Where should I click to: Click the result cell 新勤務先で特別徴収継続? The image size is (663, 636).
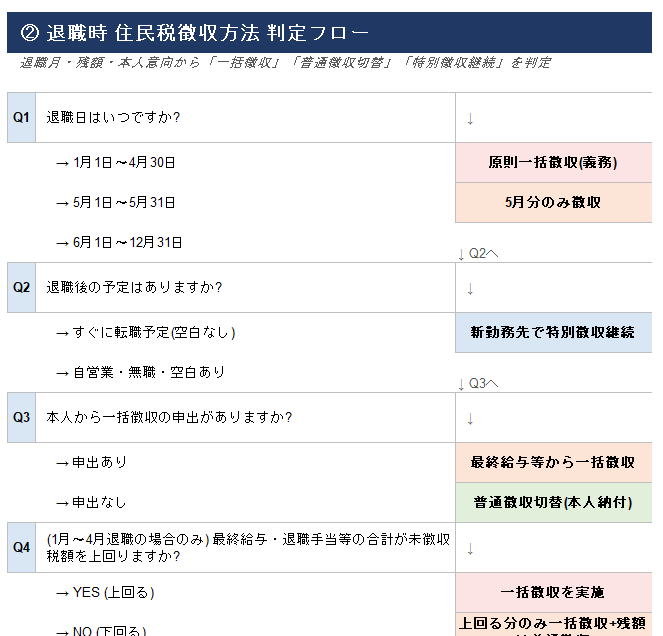553,333
